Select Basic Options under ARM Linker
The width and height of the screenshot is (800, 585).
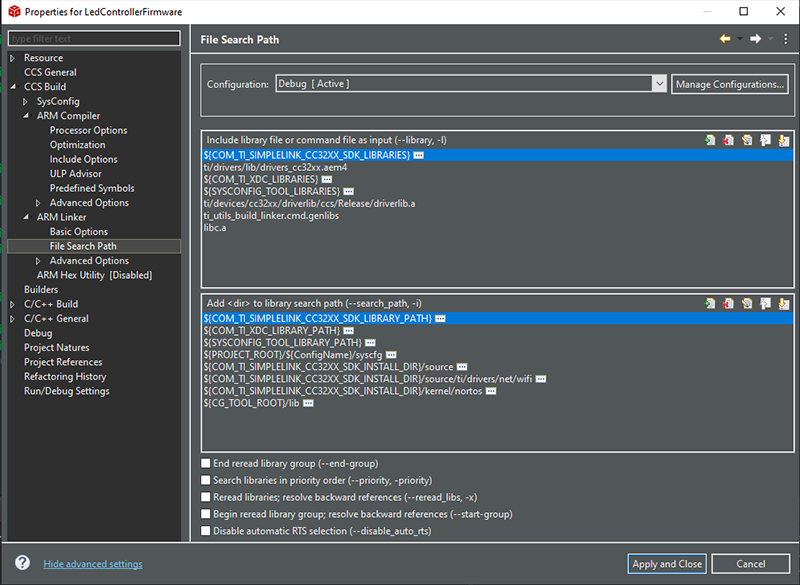[x=79, y=232]
